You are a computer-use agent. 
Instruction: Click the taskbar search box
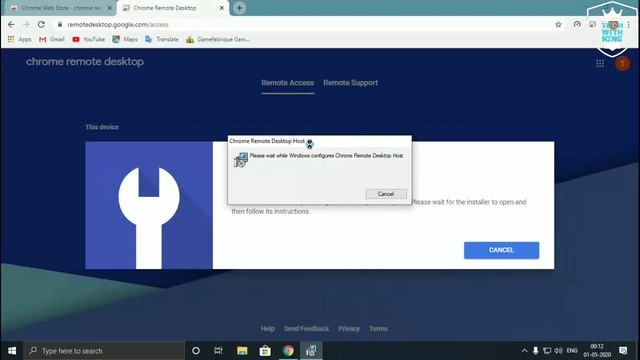(x=104, y=351)
